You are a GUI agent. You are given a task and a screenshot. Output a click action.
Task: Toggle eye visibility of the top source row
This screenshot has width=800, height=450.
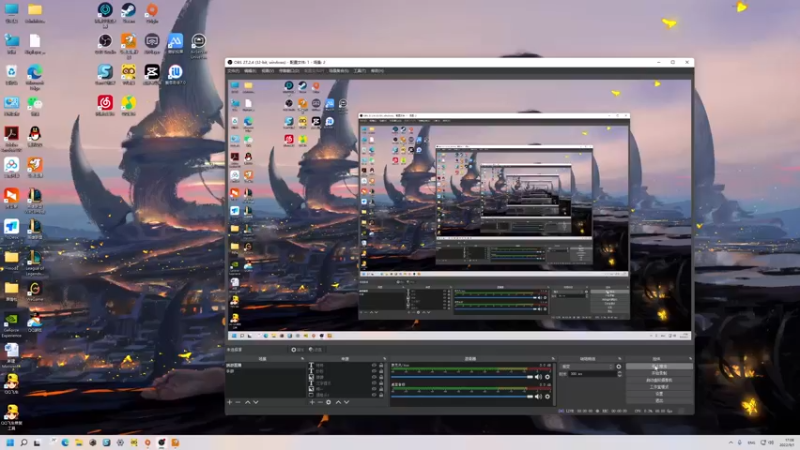374,365
